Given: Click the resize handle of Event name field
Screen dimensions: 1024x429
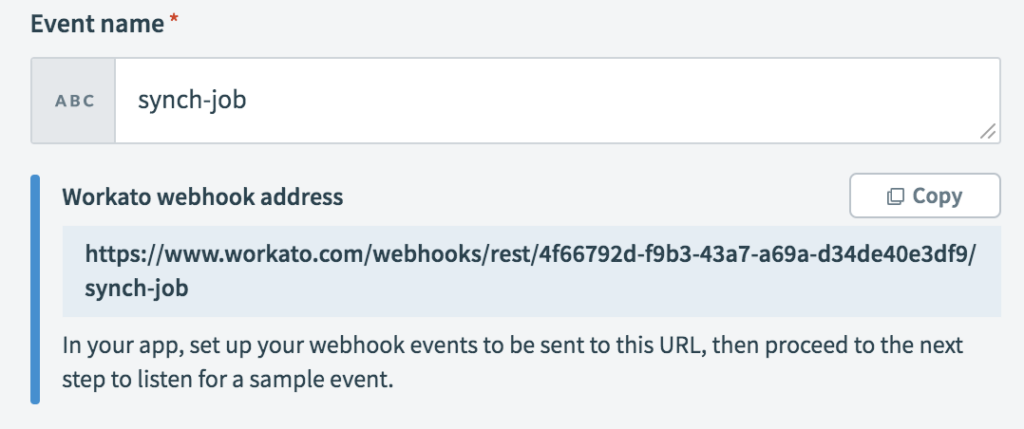Looking at the screenshot, I should pyautogui.click(x=987, y=130).
